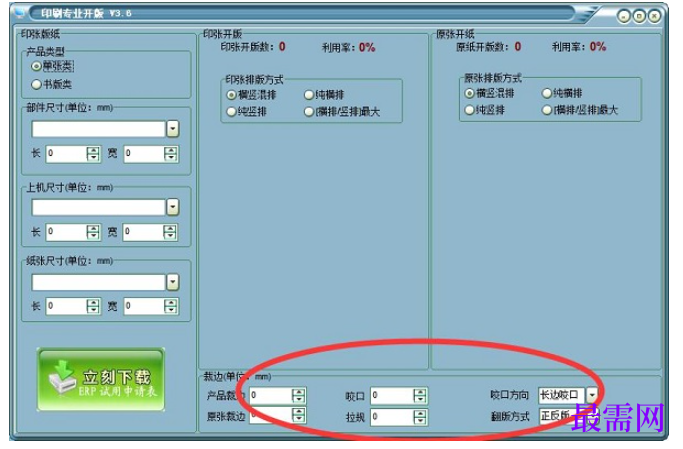Open the 上机尺寸 size dropdown arrow
The width and height of the screenshot is (683, 449).
pyautogui.click(x=173, y=207)
